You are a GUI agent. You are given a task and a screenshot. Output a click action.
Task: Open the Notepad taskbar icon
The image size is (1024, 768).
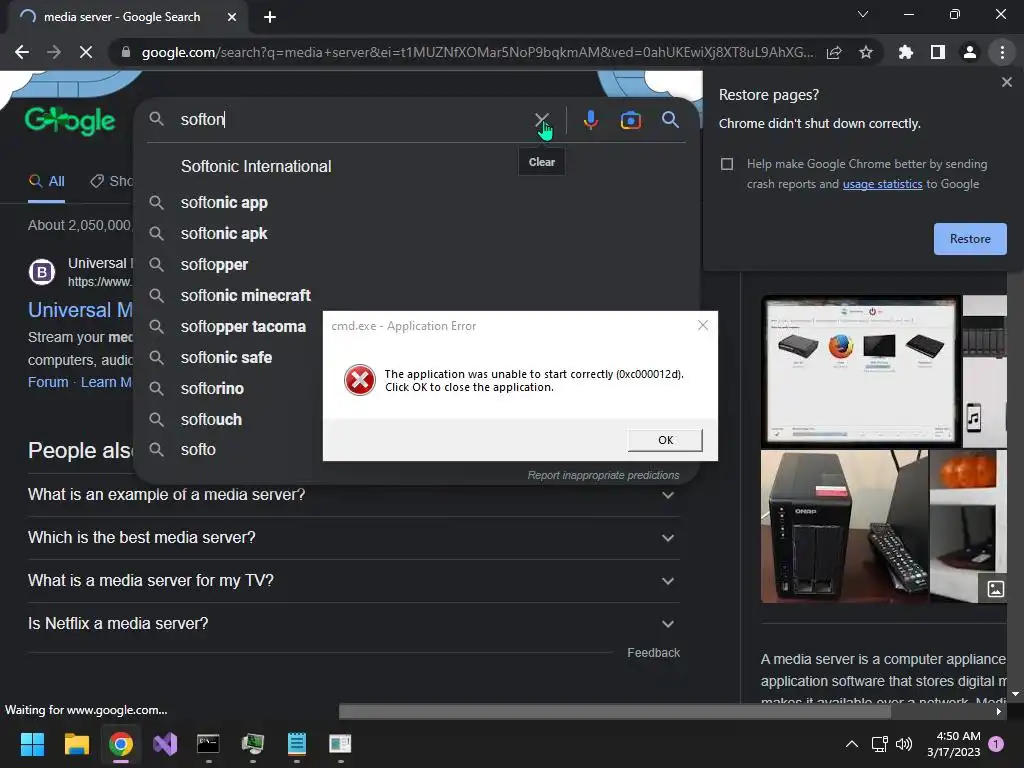(x=296, y=744)
